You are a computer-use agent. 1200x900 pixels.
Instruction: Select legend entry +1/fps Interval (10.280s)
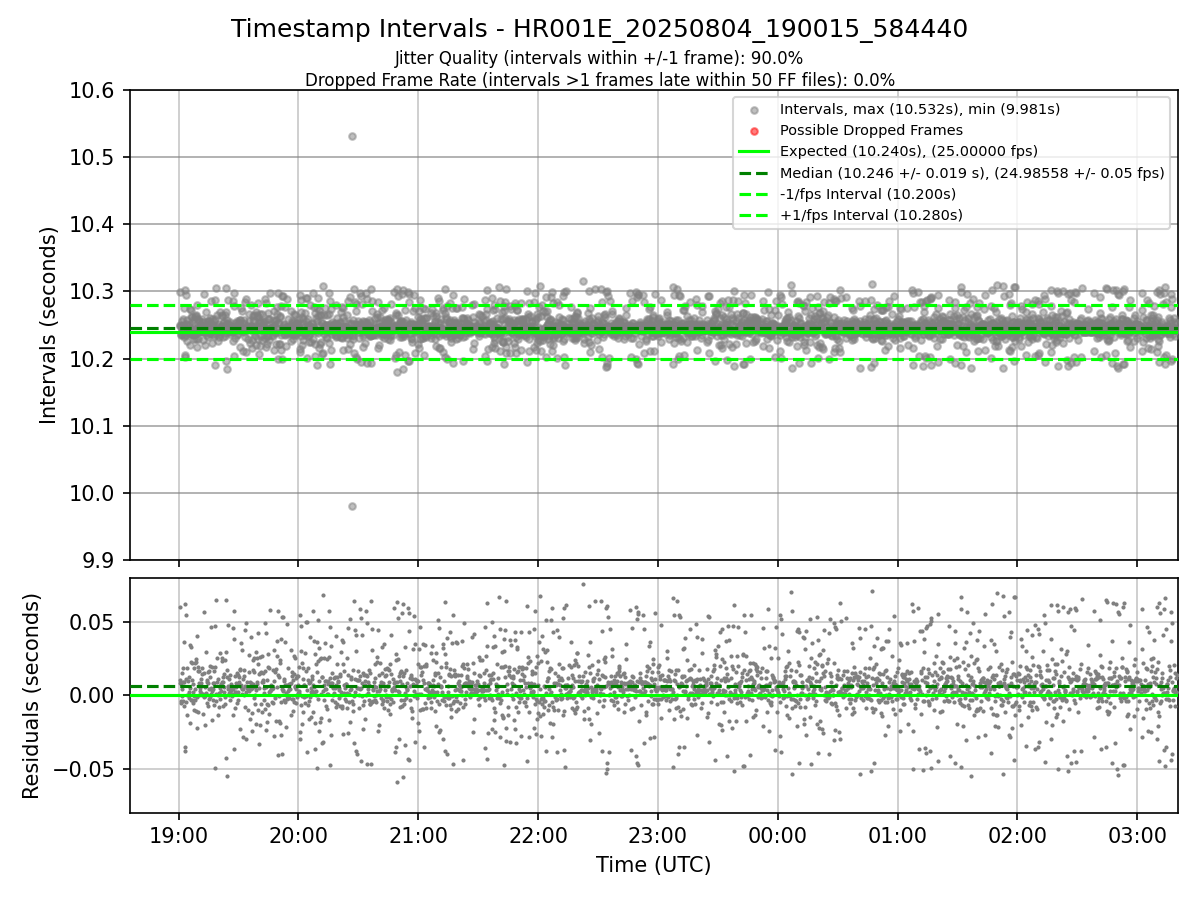point(871,215)
